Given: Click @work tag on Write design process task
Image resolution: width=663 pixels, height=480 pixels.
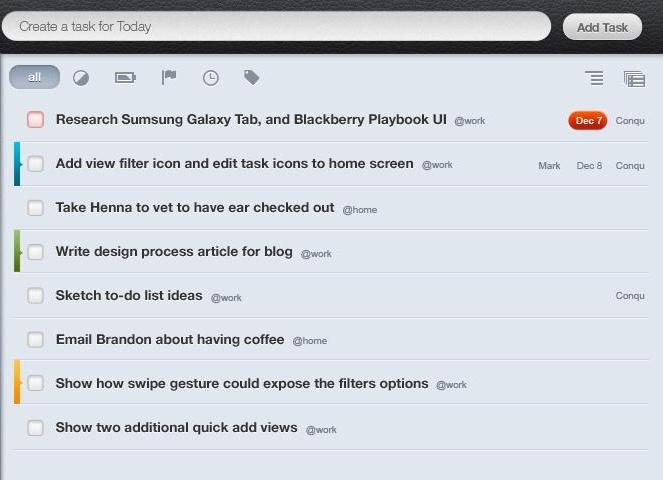Looking at the screenshot, I should 316,254.
